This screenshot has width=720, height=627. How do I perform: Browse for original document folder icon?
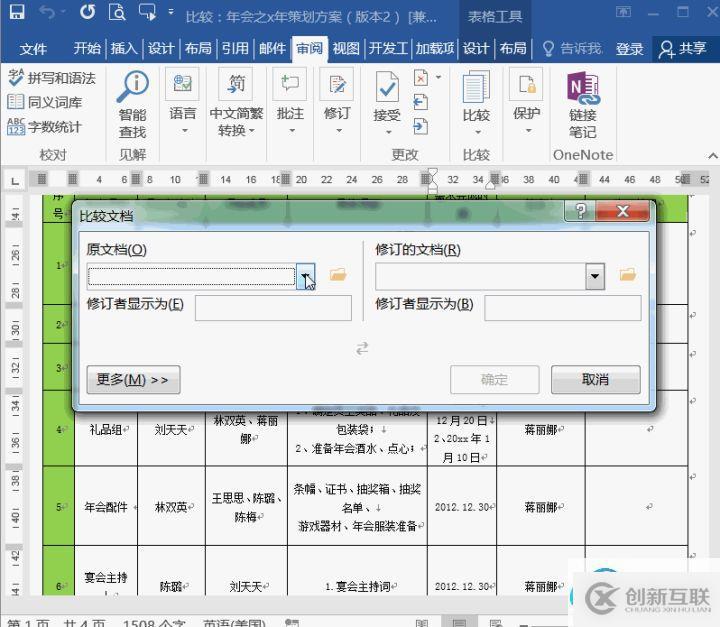[338, 275]
